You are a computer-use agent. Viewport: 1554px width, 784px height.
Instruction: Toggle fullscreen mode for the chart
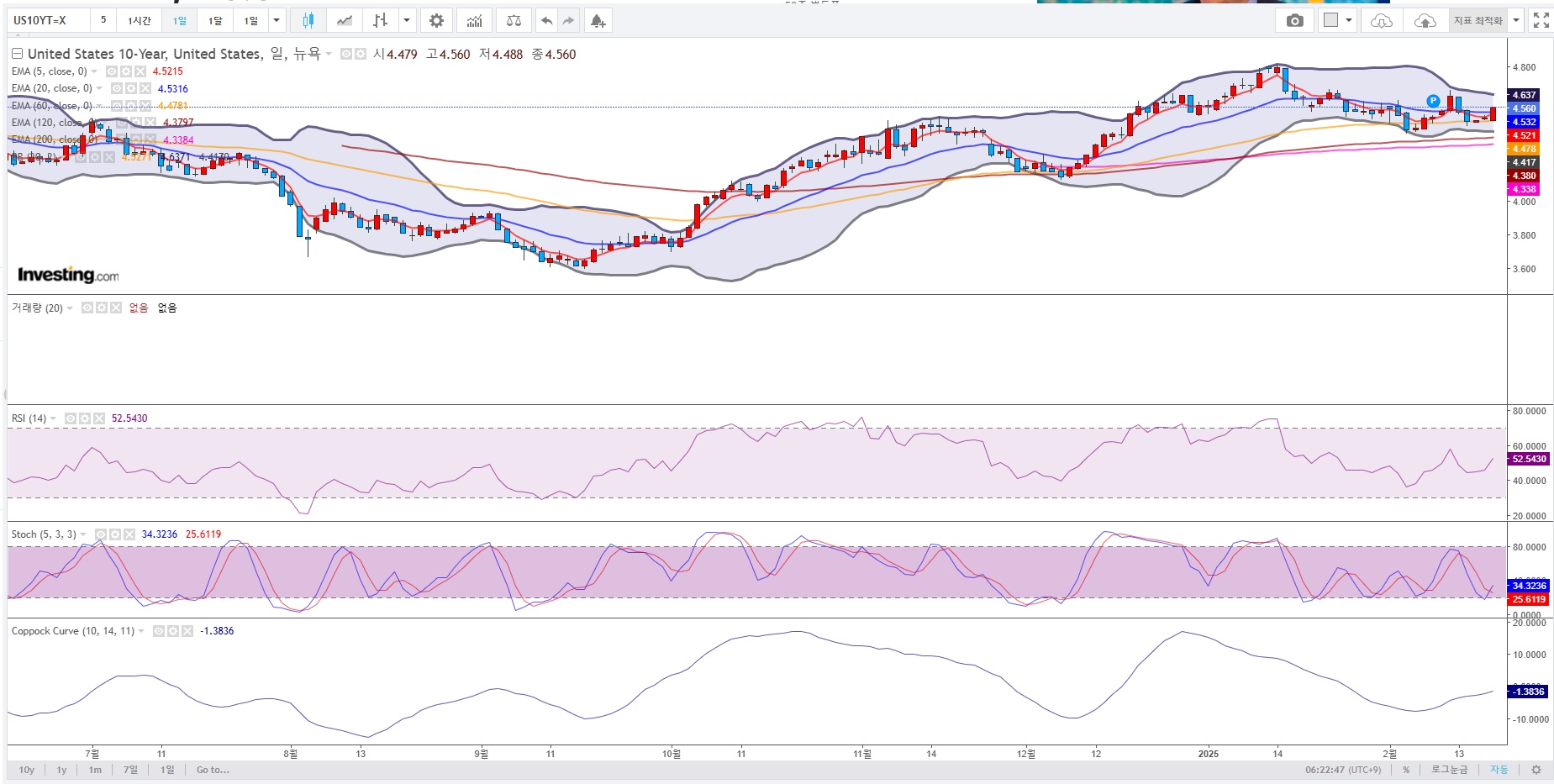[1541, 20]
